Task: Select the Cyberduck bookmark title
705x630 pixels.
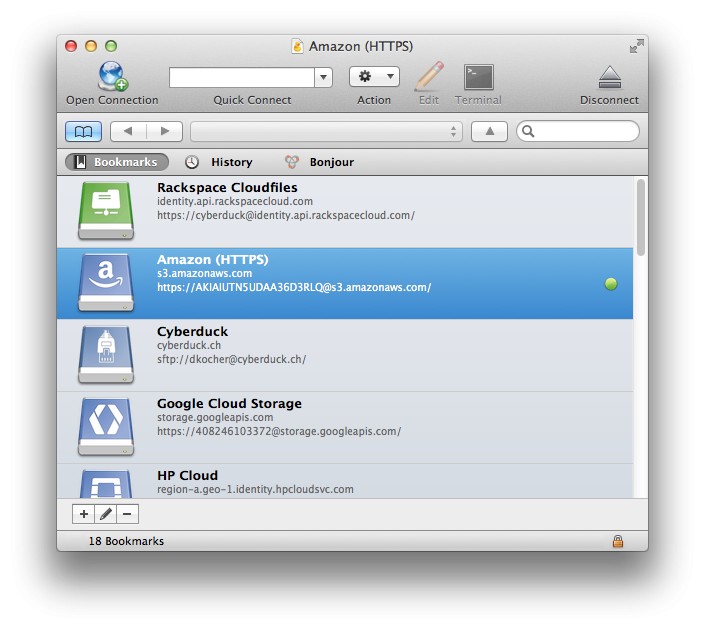Action: pyautogui.click(x=192, y=331)
